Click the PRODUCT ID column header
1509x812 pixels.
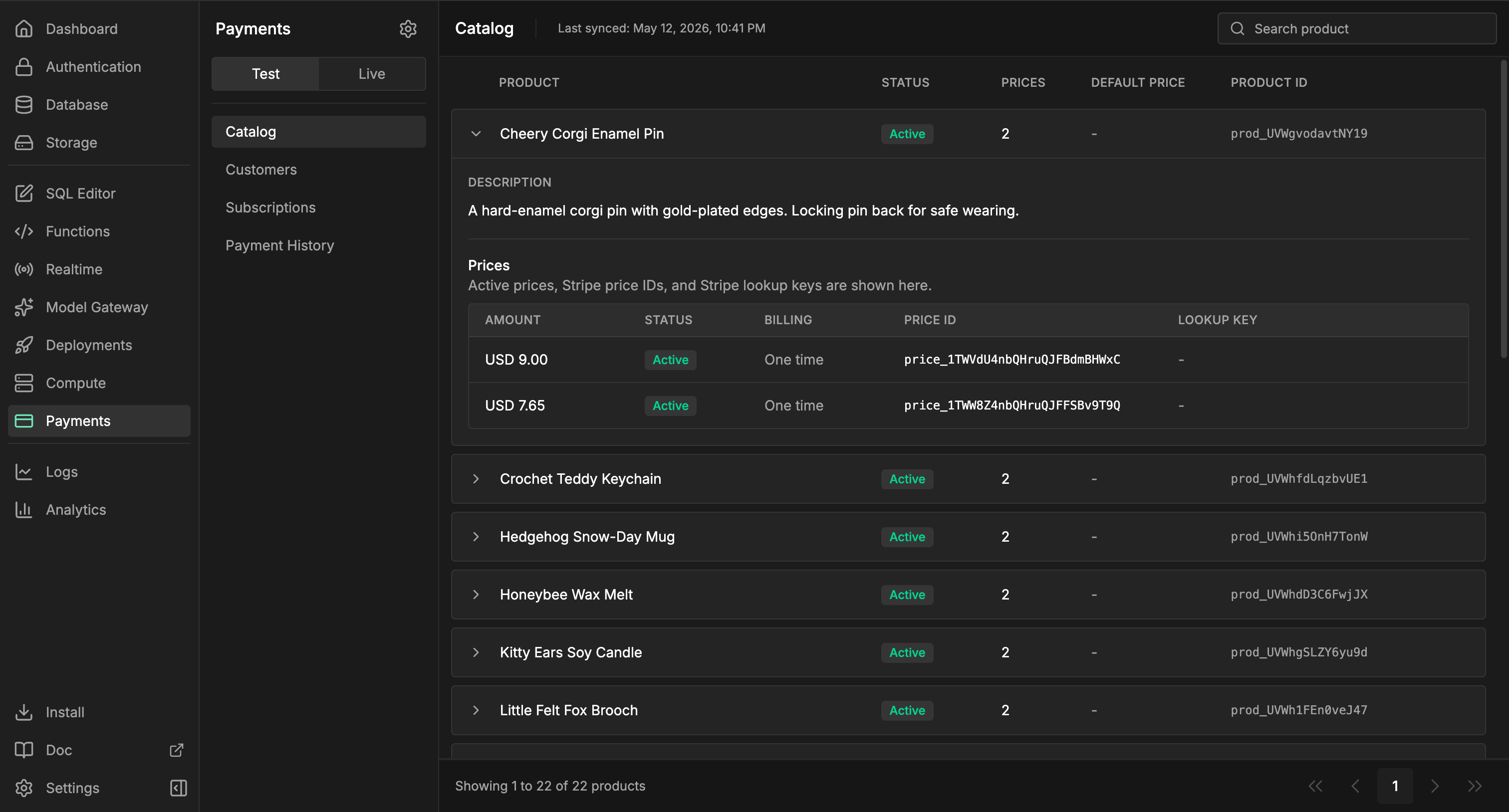[1268, 82]
